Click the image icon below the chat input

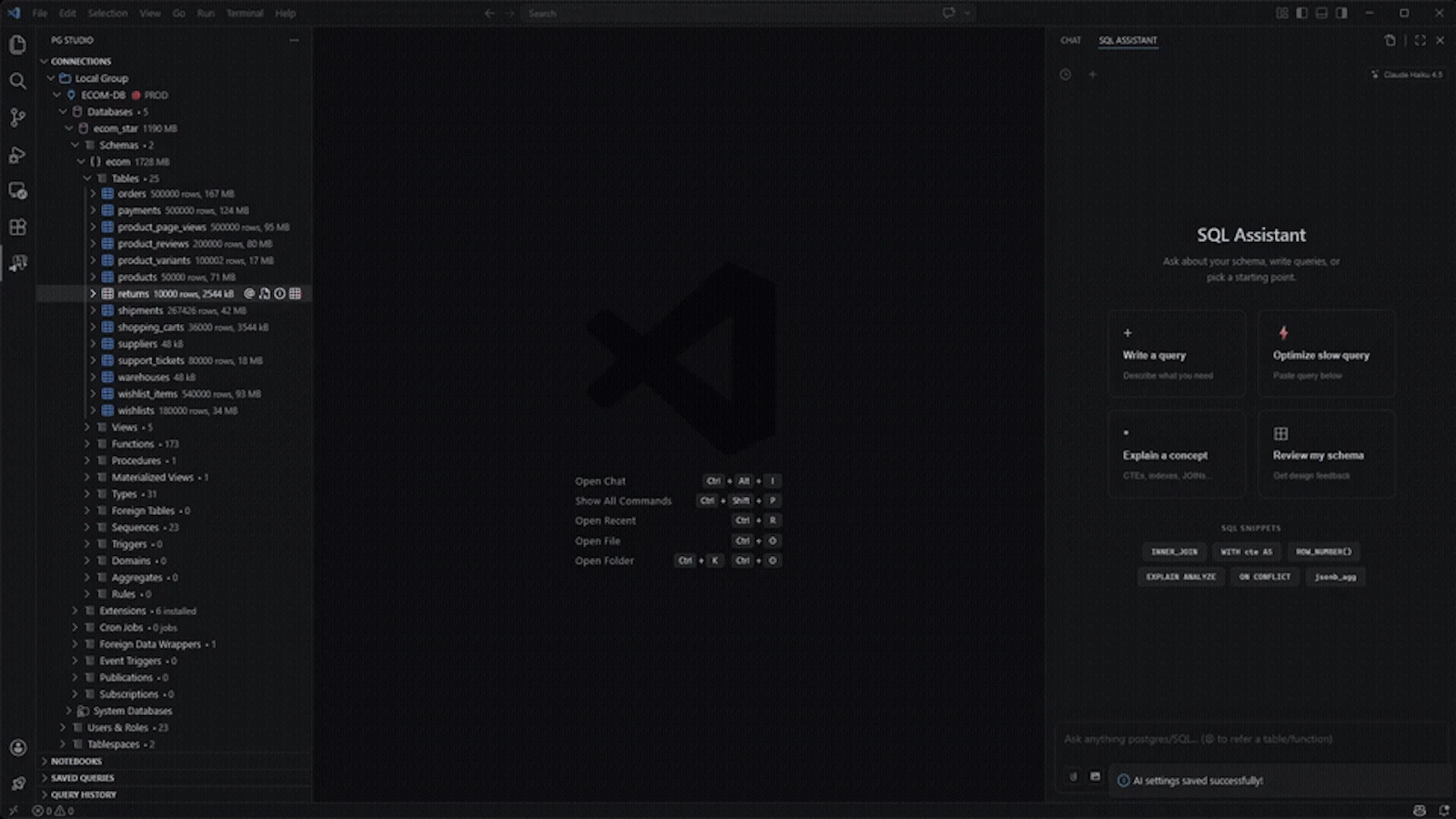click(x=1095, y=777)
